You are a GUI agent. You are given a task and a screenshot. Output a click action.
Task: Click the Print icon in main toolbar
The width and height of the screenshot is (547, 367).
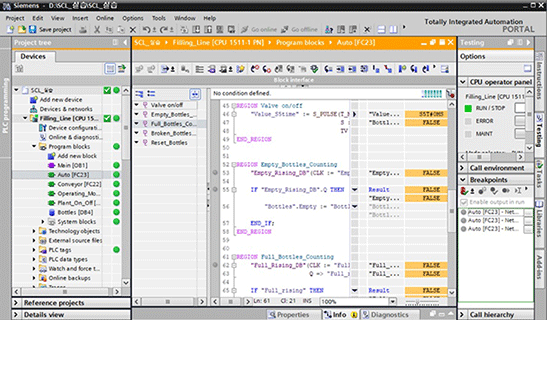83,30
